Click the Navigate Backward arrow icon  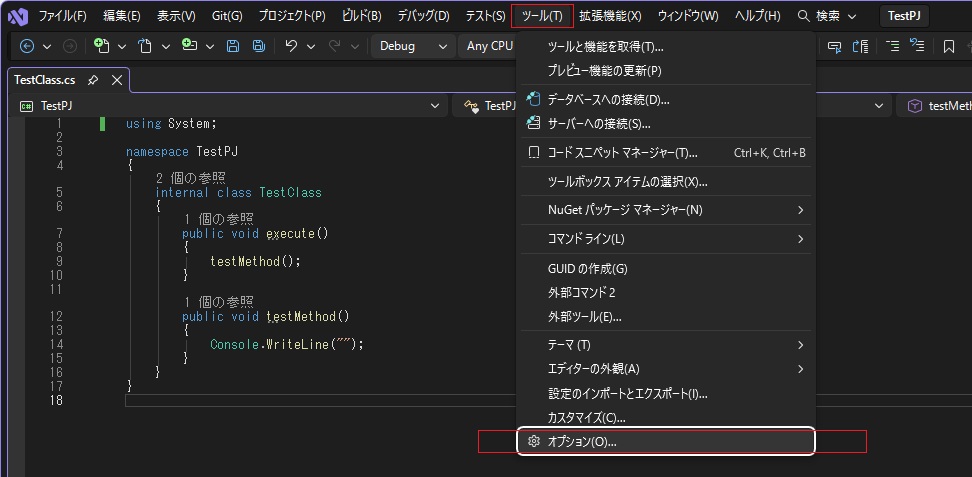(26, 46)
